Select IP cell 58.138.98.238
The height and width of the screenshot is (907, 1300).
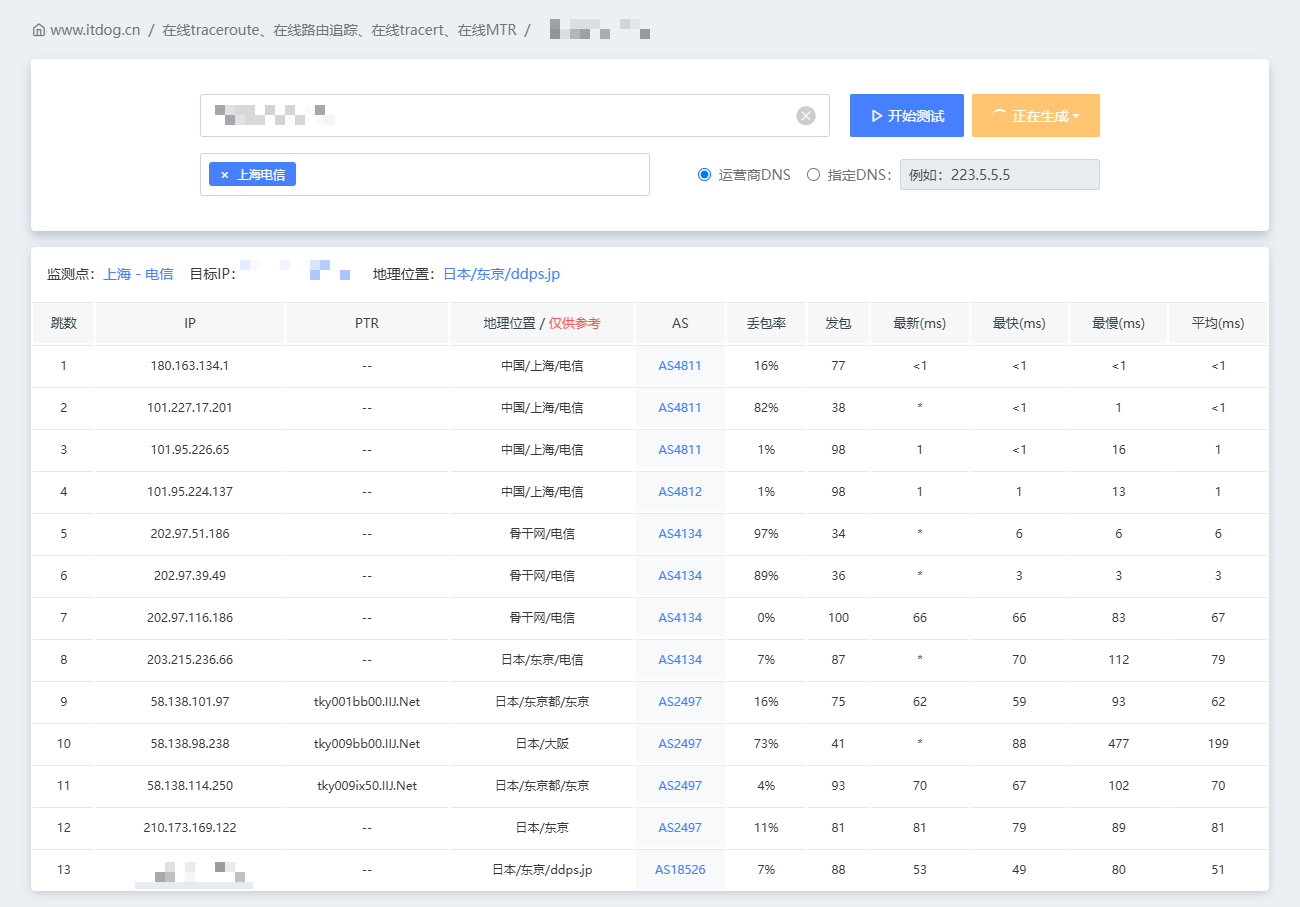(x=190, y=744)
